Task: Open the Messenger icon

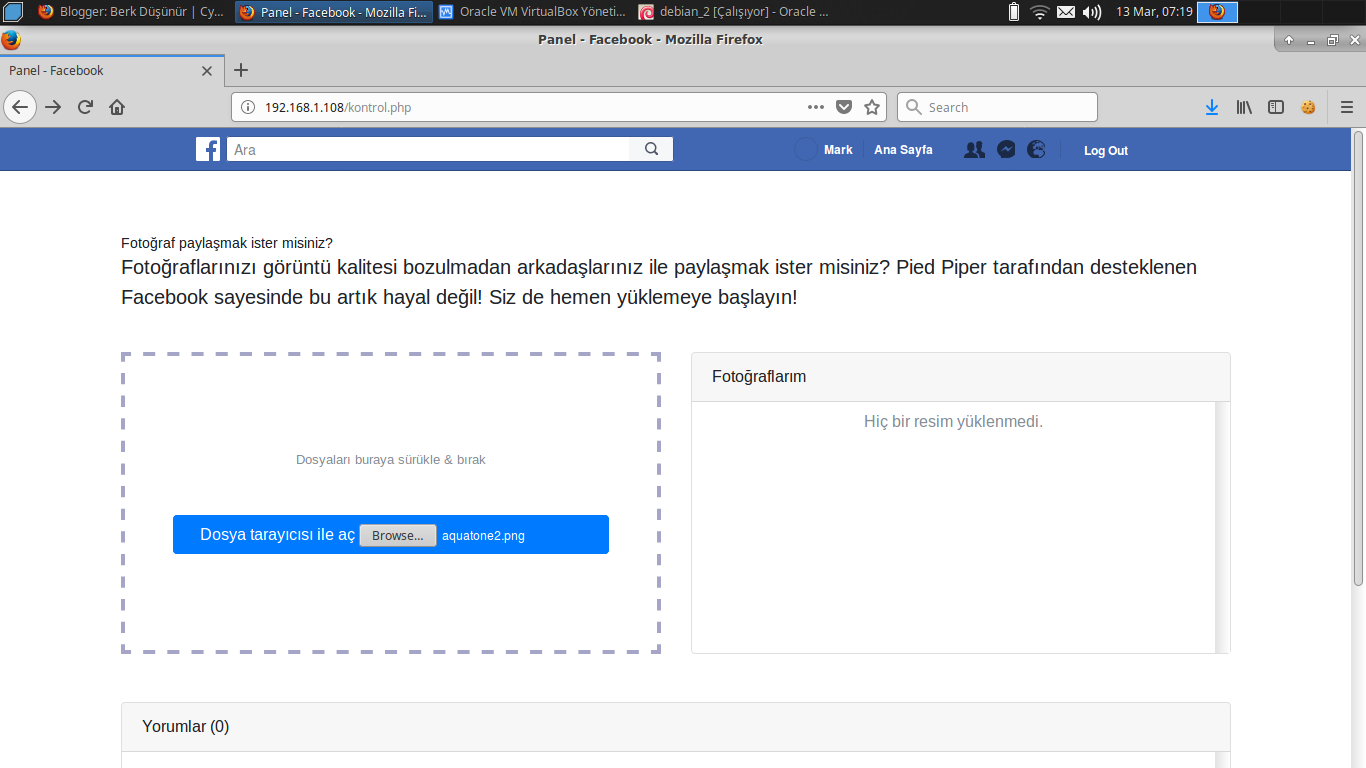Action: pyautogui.click(x=1007, y=149)
